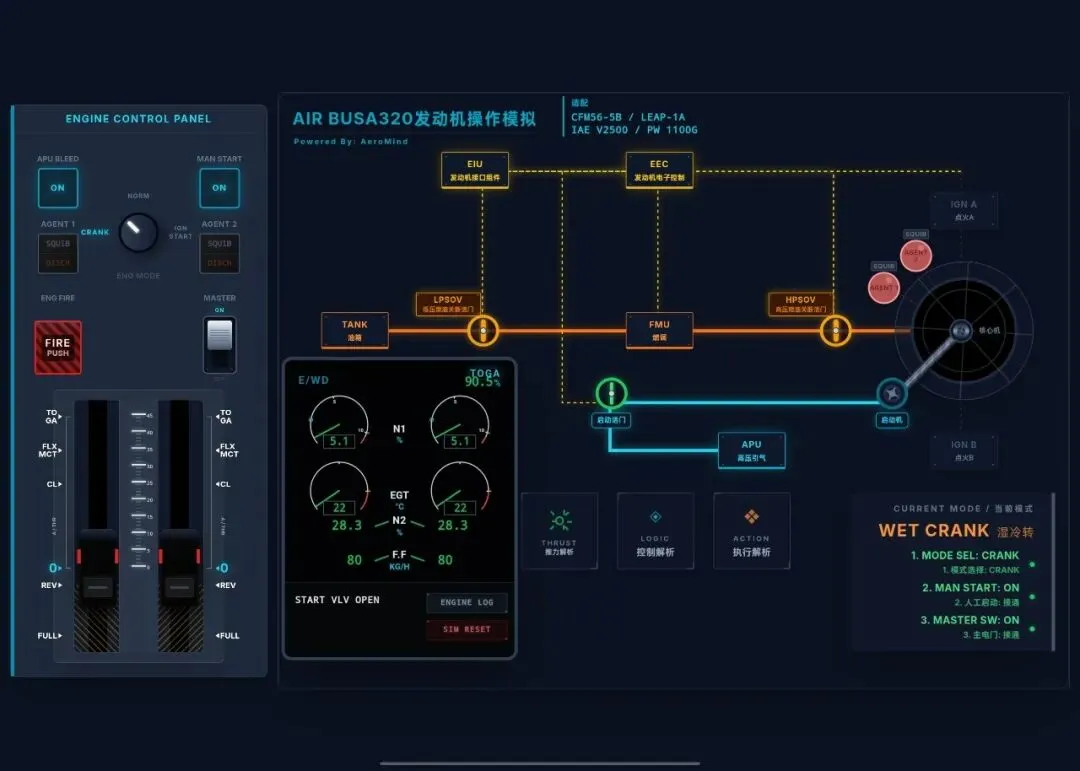Toggle the APU BLEED ON pushbutton
Image resolution: width=1080 pixels, height=771 pixels.
pos(58,187)
